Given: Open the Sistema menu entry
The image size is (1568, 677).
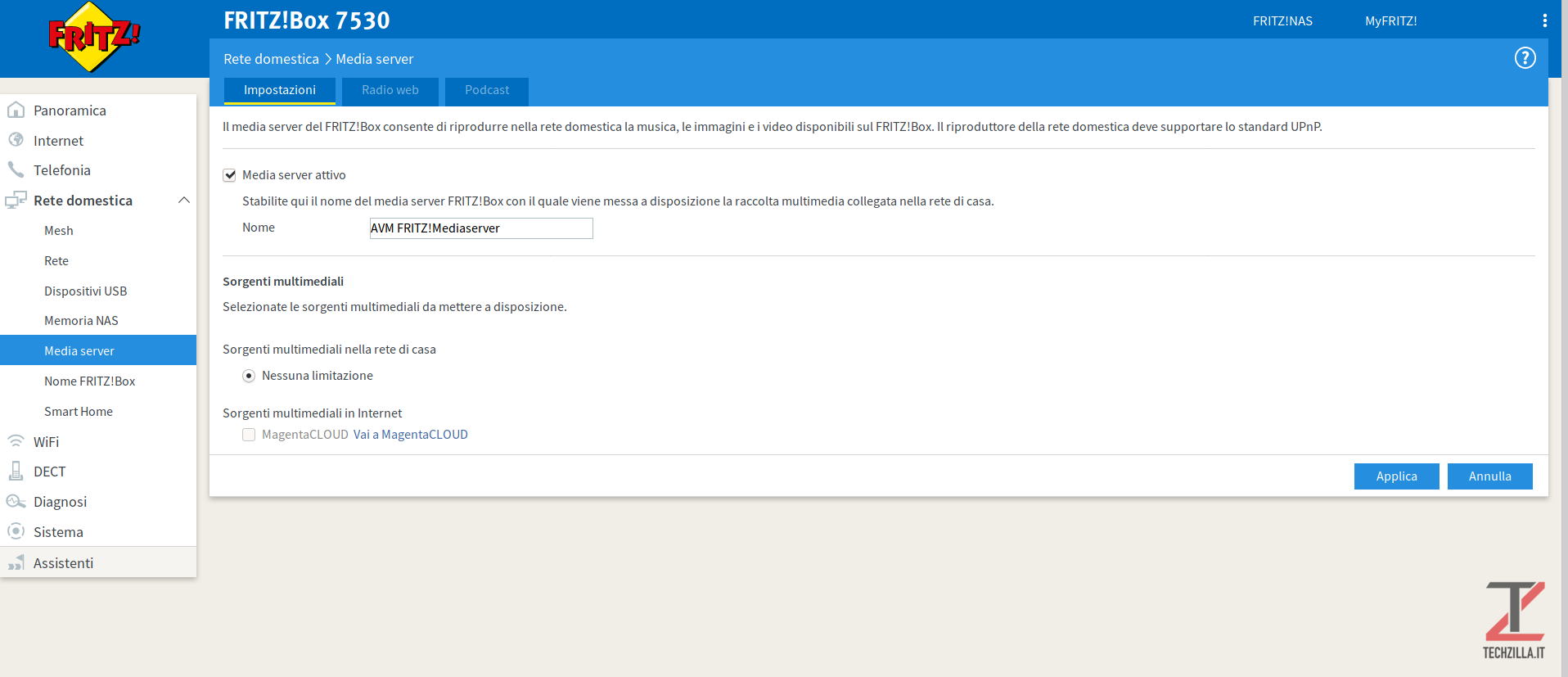Looking at the screenshot, I should point(58,532).
